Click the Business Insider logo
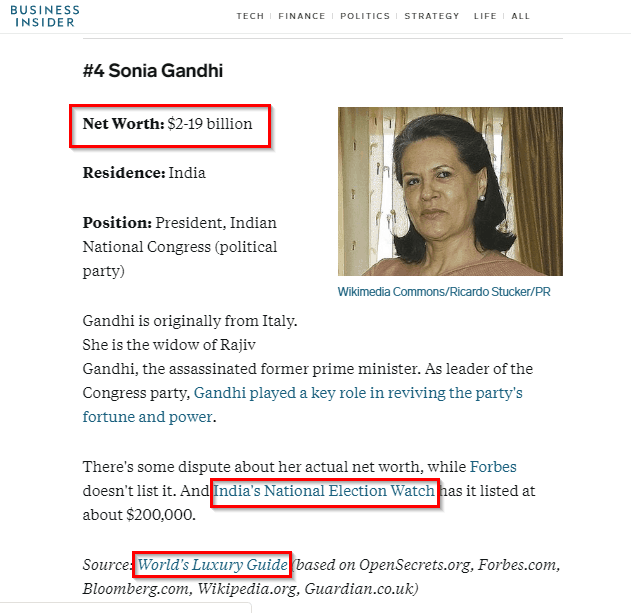The width and height of the screenshot is (631, 613). (x=44, y=16)
